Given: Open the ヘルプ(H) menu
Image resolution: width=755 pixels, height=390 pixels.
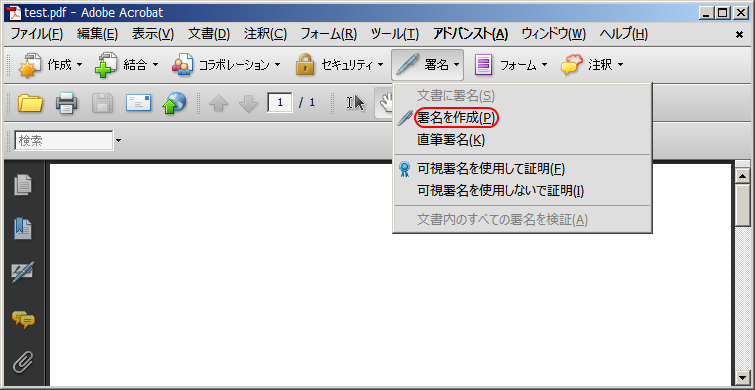Looking at the screenshot, I should pyautogui.click(x=624, y=34).
